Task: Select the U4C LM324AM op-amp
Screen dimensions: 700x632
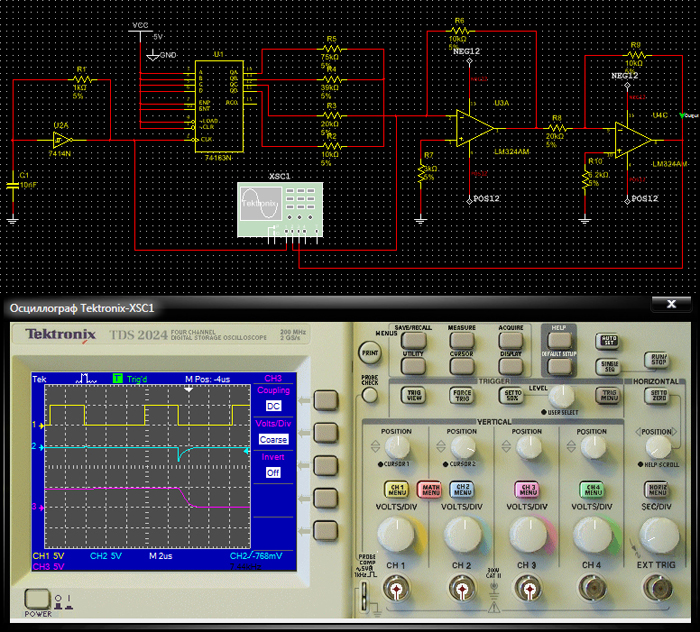Action: pyautogui.click(x=633, y=140)
